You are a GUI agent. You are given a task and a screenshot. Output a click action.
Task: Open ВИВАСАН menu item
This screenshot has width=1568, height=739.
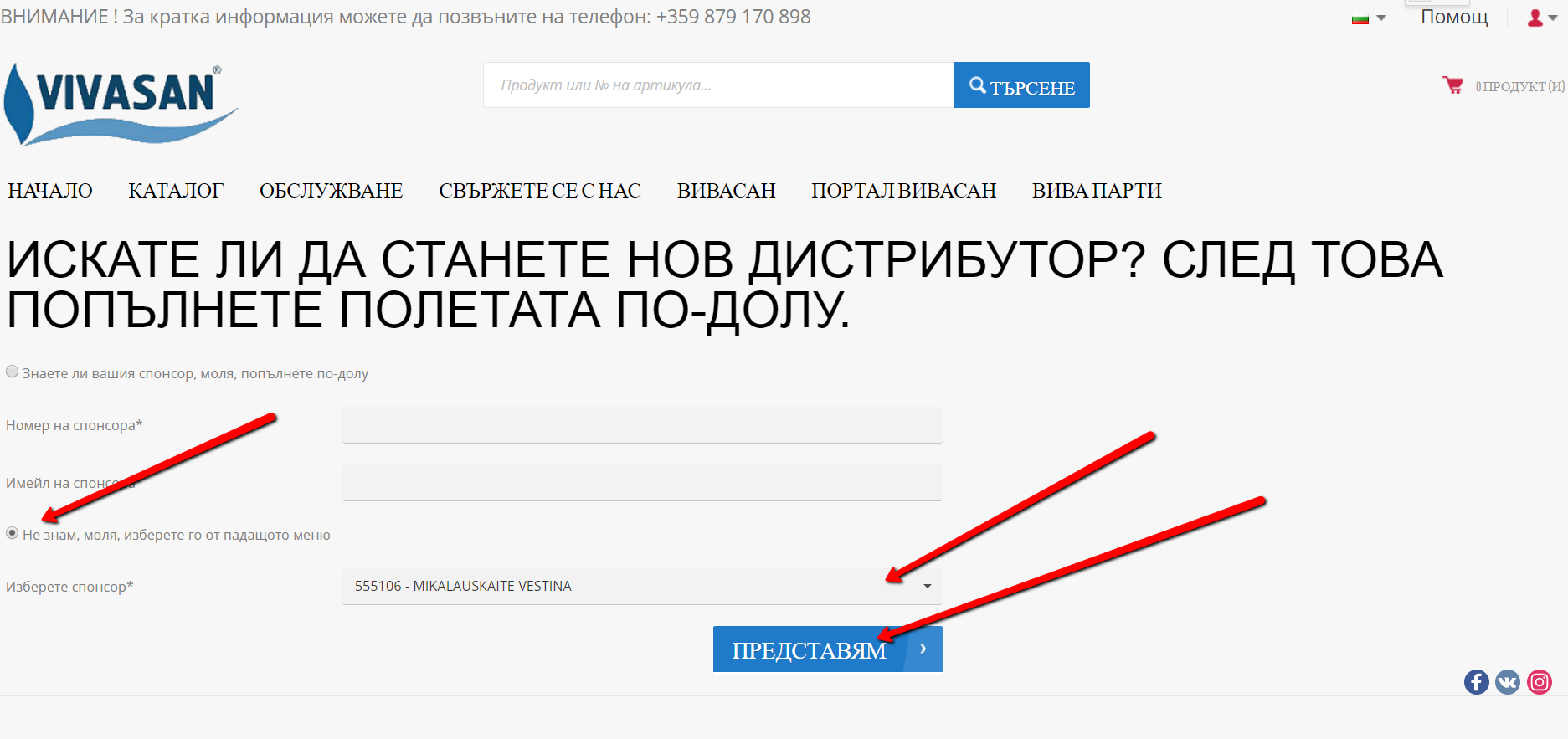pyautogui.click(x=727, y=191)
